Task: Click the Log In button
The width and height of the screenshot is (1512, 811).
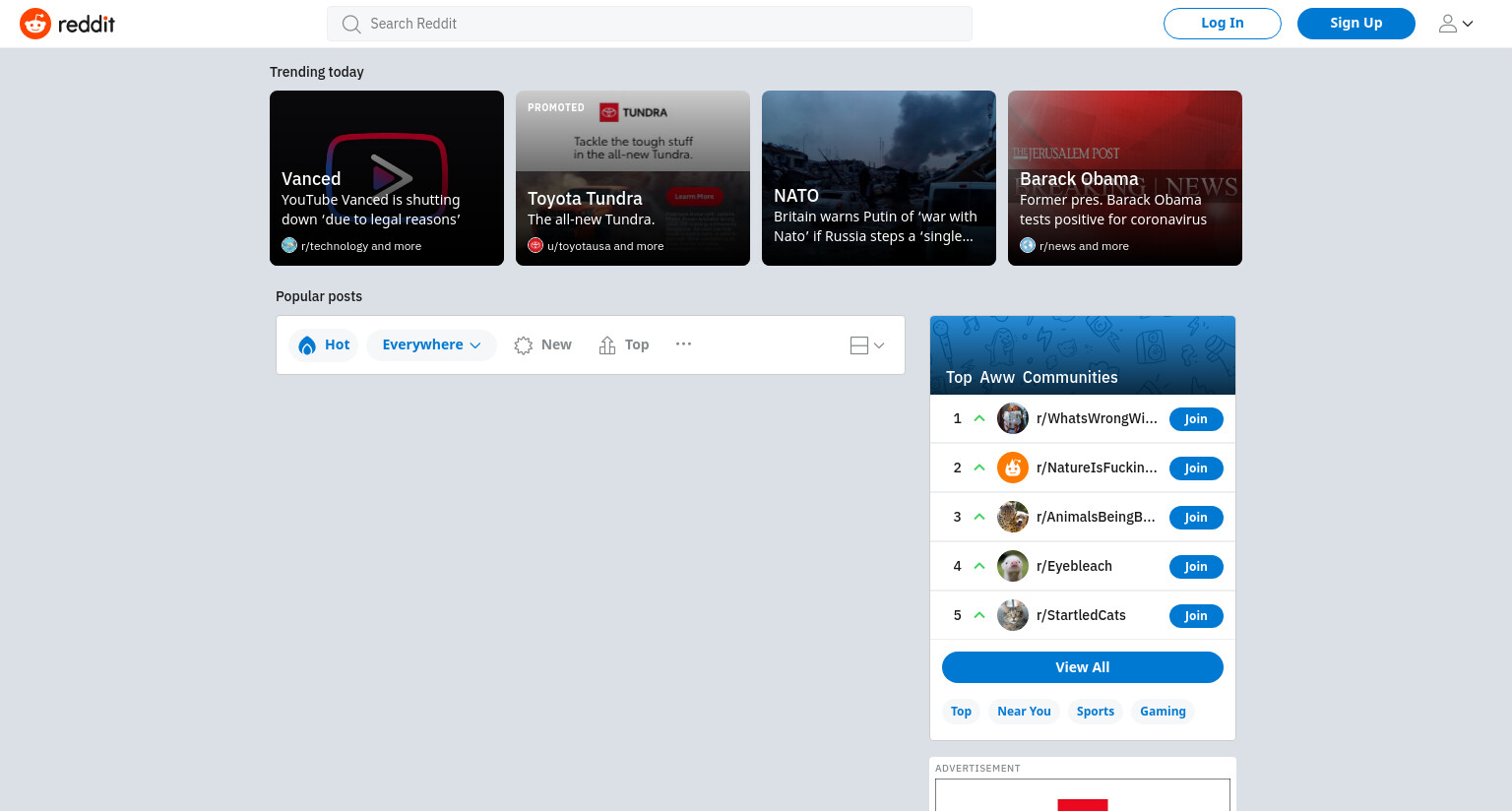Action: (1223, 24)
